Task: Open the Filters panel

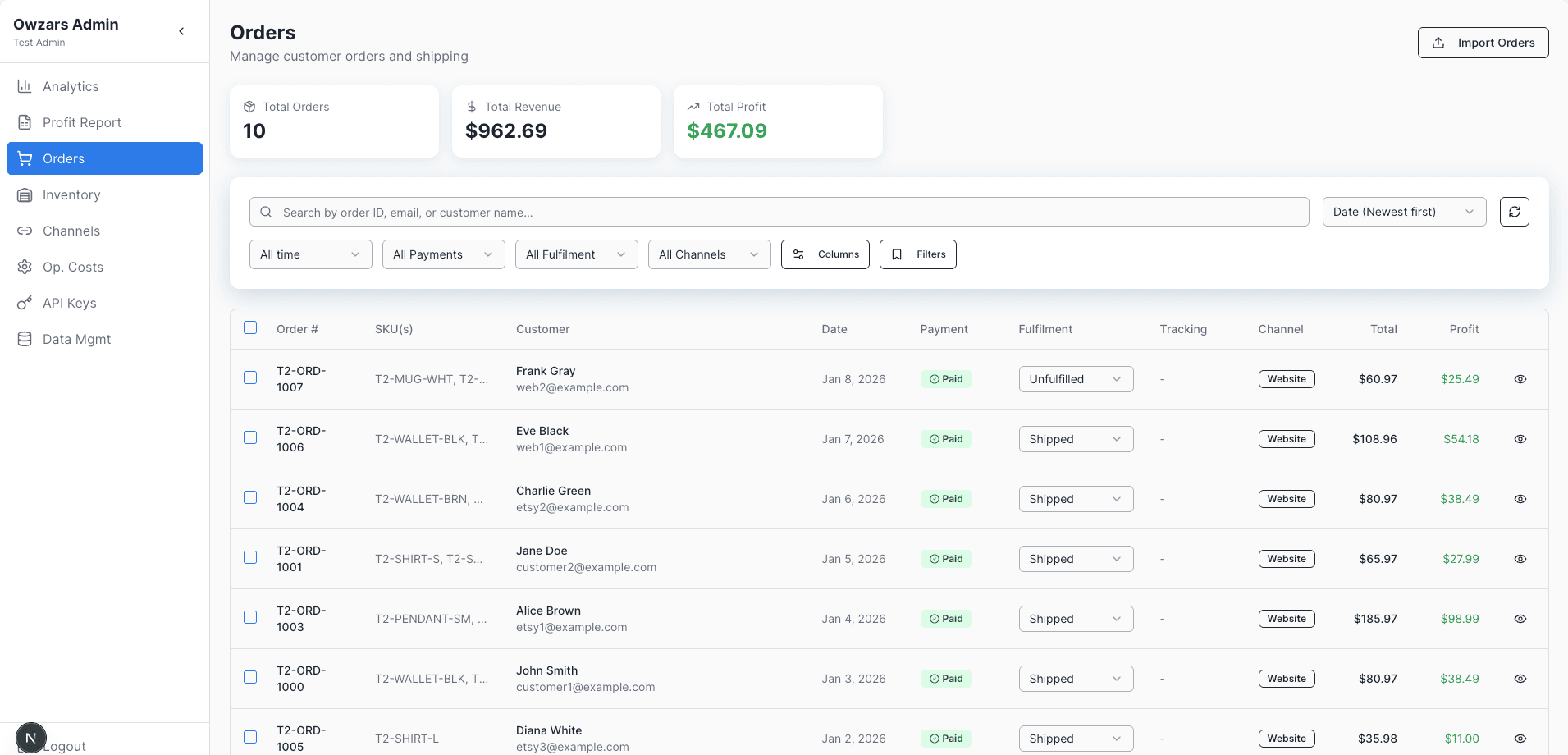Action: click(x=917, y=254)
